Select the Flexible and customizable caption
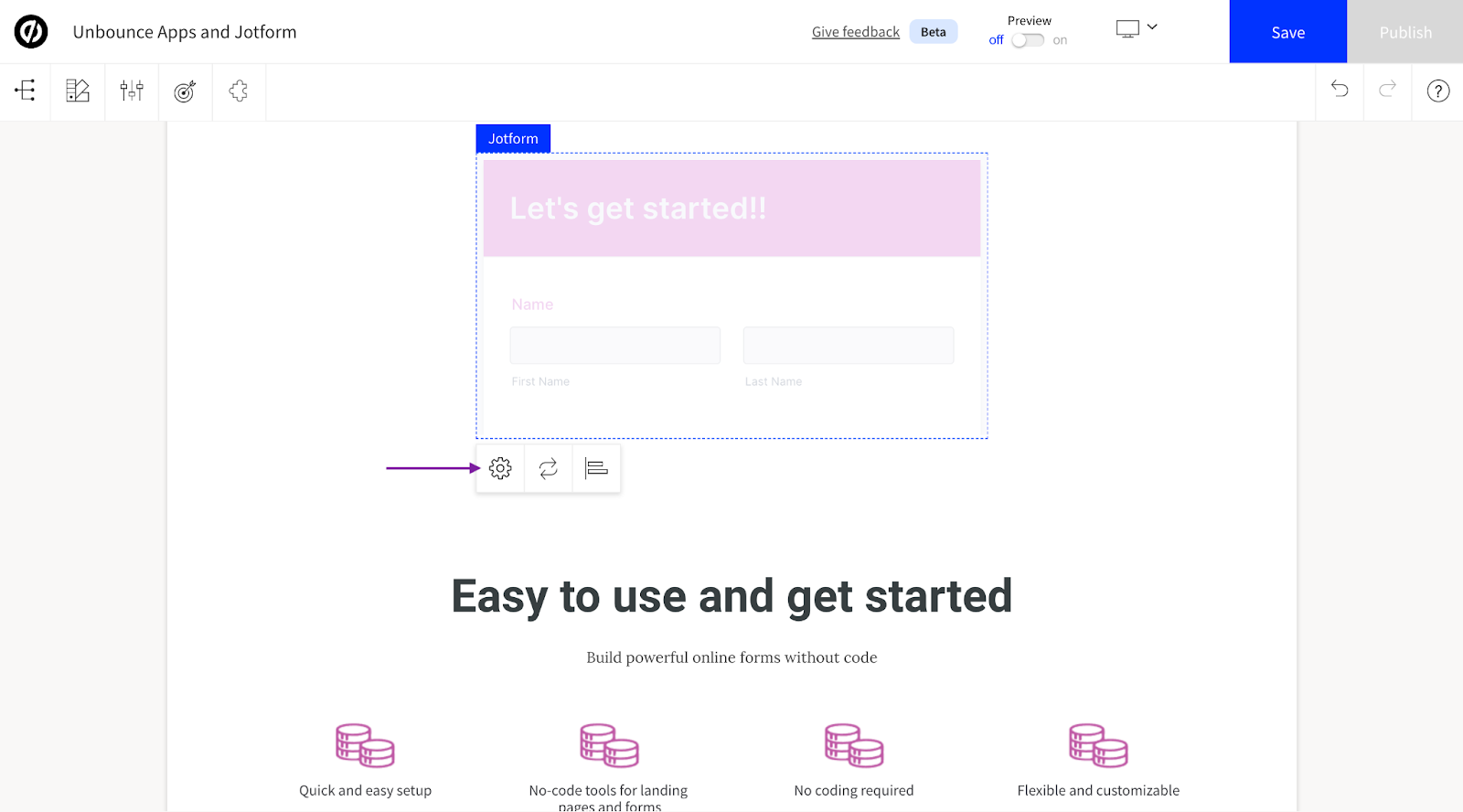 (x=1098, y=791)
